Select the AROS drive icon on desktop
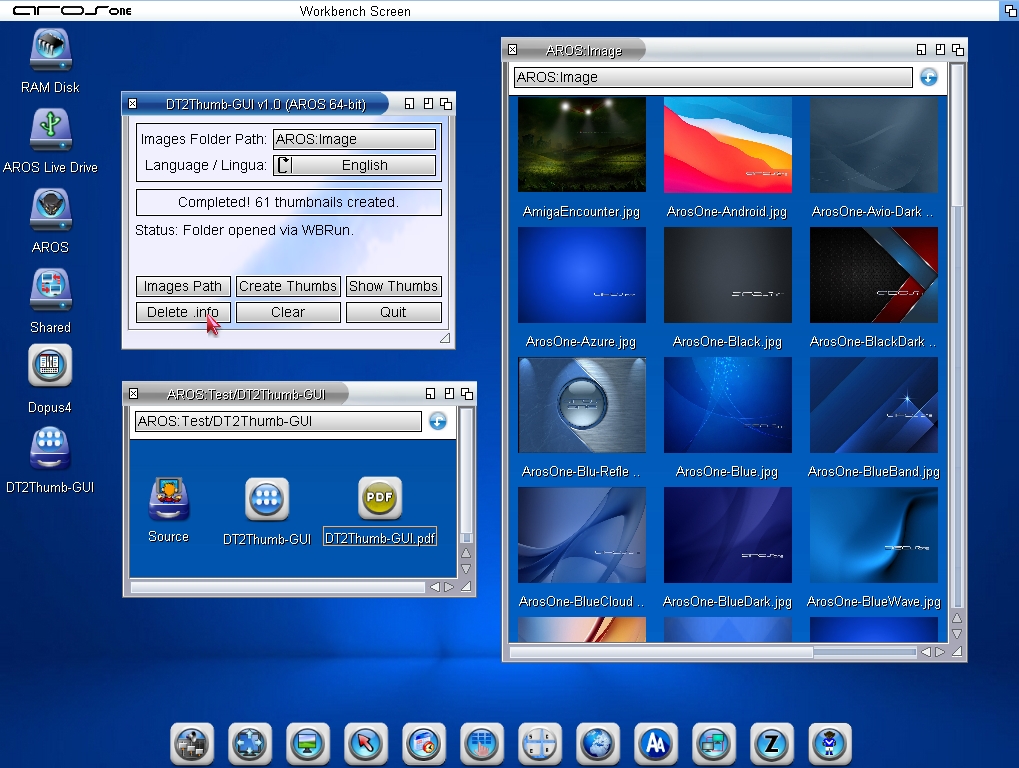This screenshot has width=1019, height=768. click(51, 209)
